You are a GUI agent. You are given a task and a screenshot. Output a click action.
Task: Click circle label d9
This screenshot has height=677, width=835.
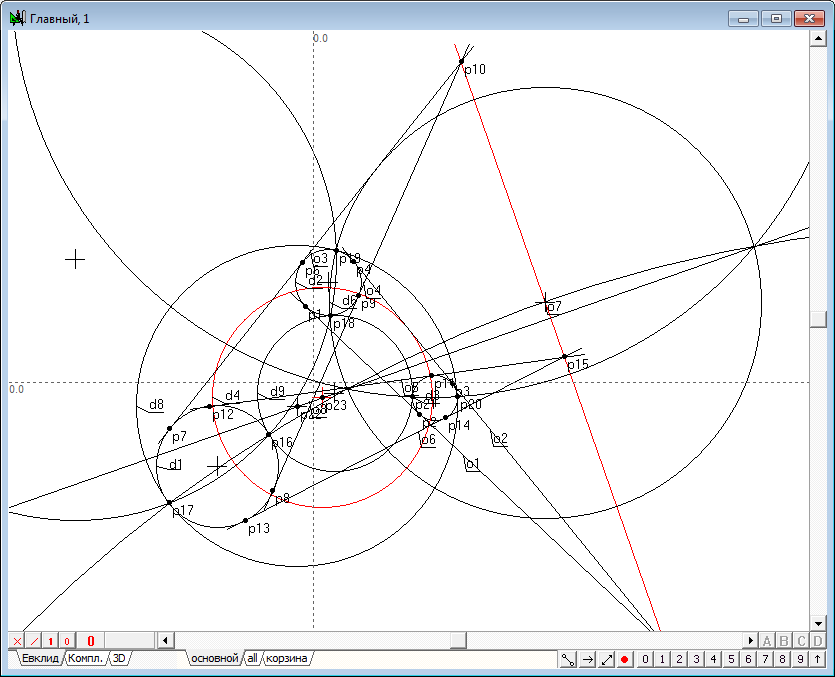pyautogui.click(x=277, y=391)
